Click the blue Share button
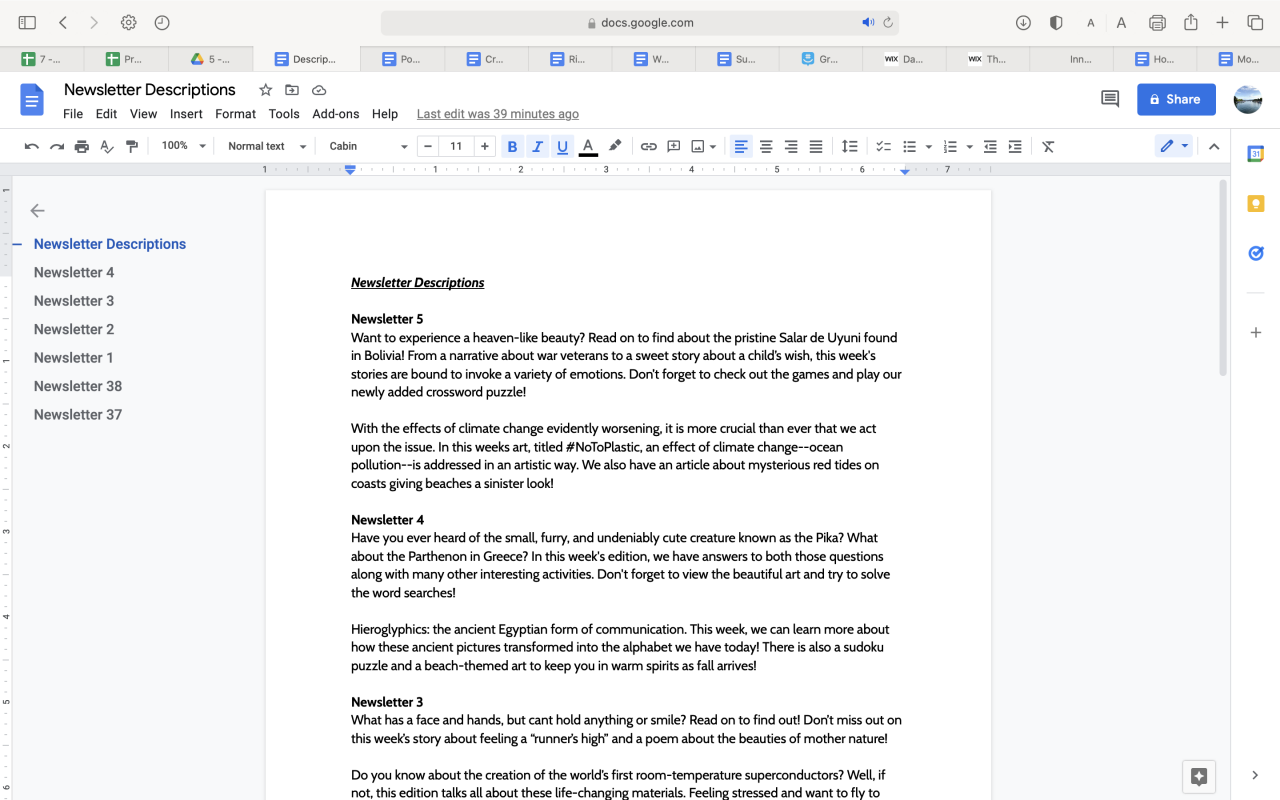Viewport: 1280px width, 800px height. [x=1176, y=99]
